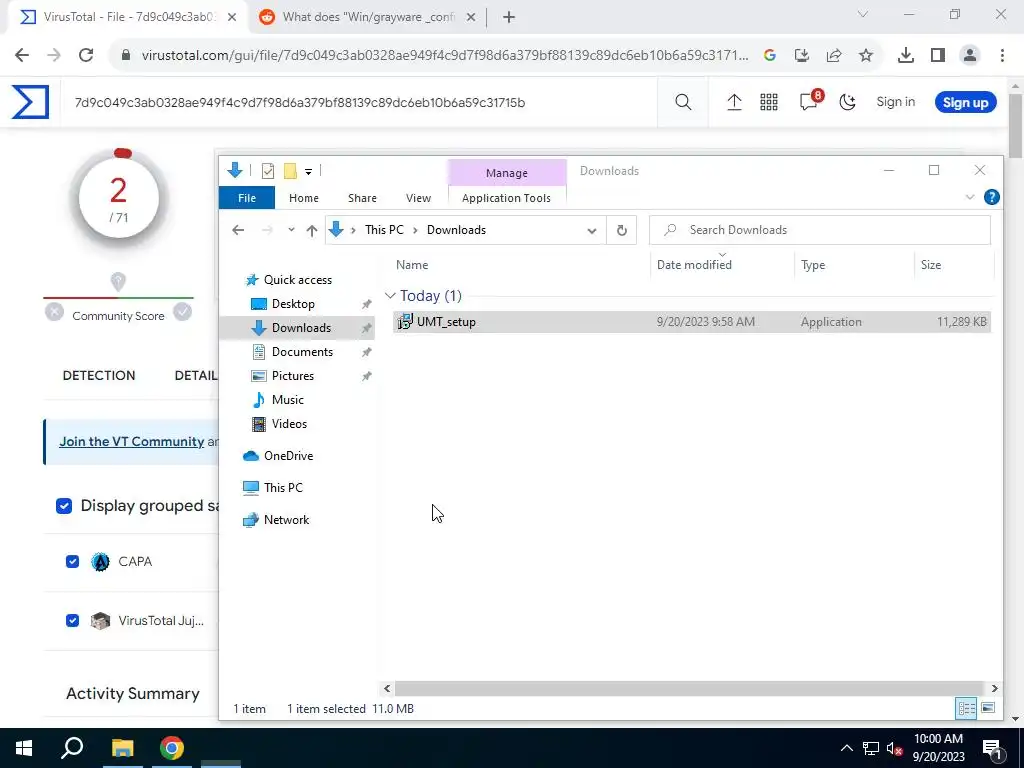The image size is (1024, 768).
Task: Open the Share ribbon tab
Action: [x=362, y=198]
